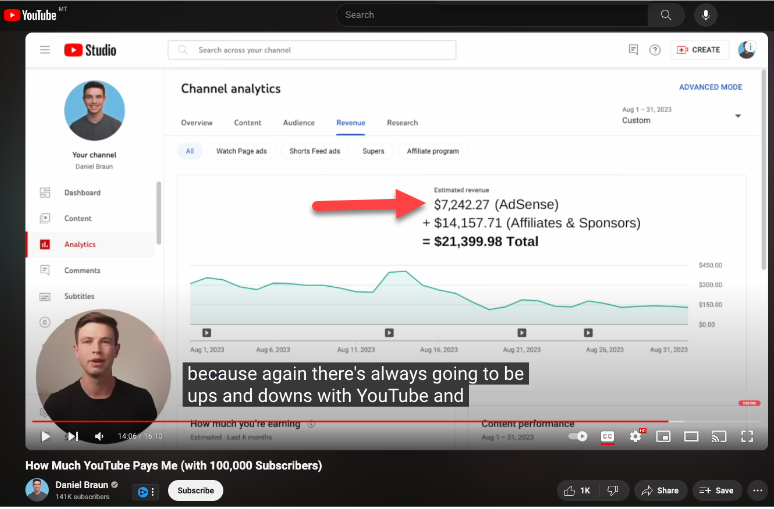Mute the video volume
The width and height of the screenshot is (774, 509).
click(x=99, y=436)
